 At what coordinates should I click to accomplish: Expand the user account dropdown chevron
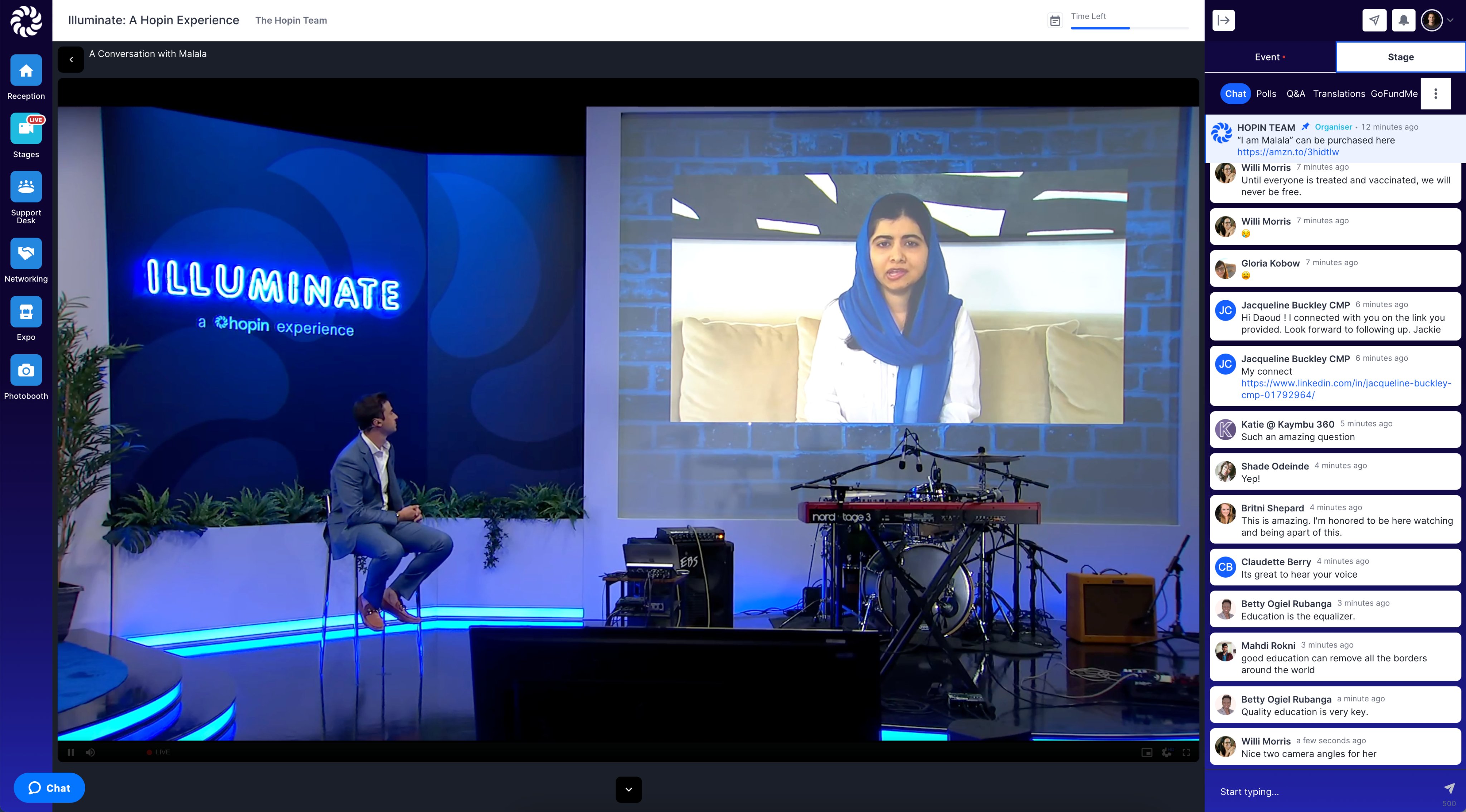1450,20
